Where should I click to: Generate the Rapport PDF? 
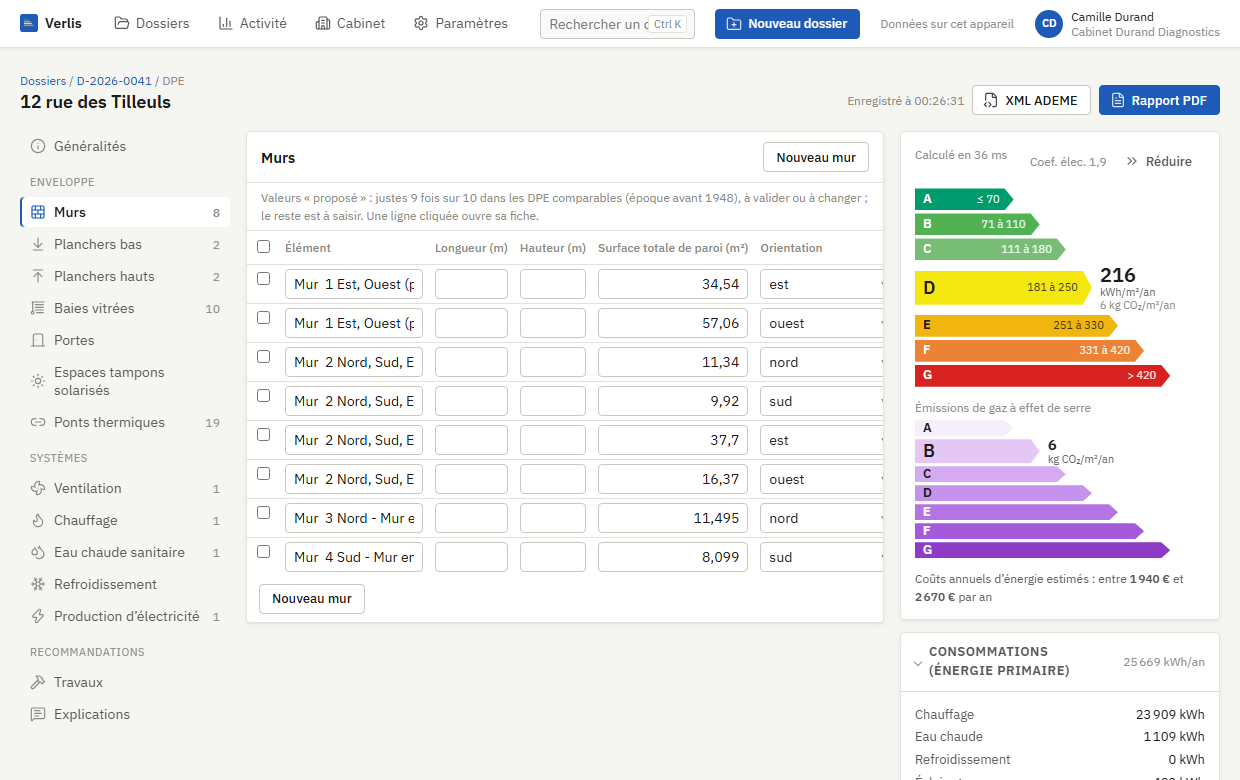pos(1159,100)
